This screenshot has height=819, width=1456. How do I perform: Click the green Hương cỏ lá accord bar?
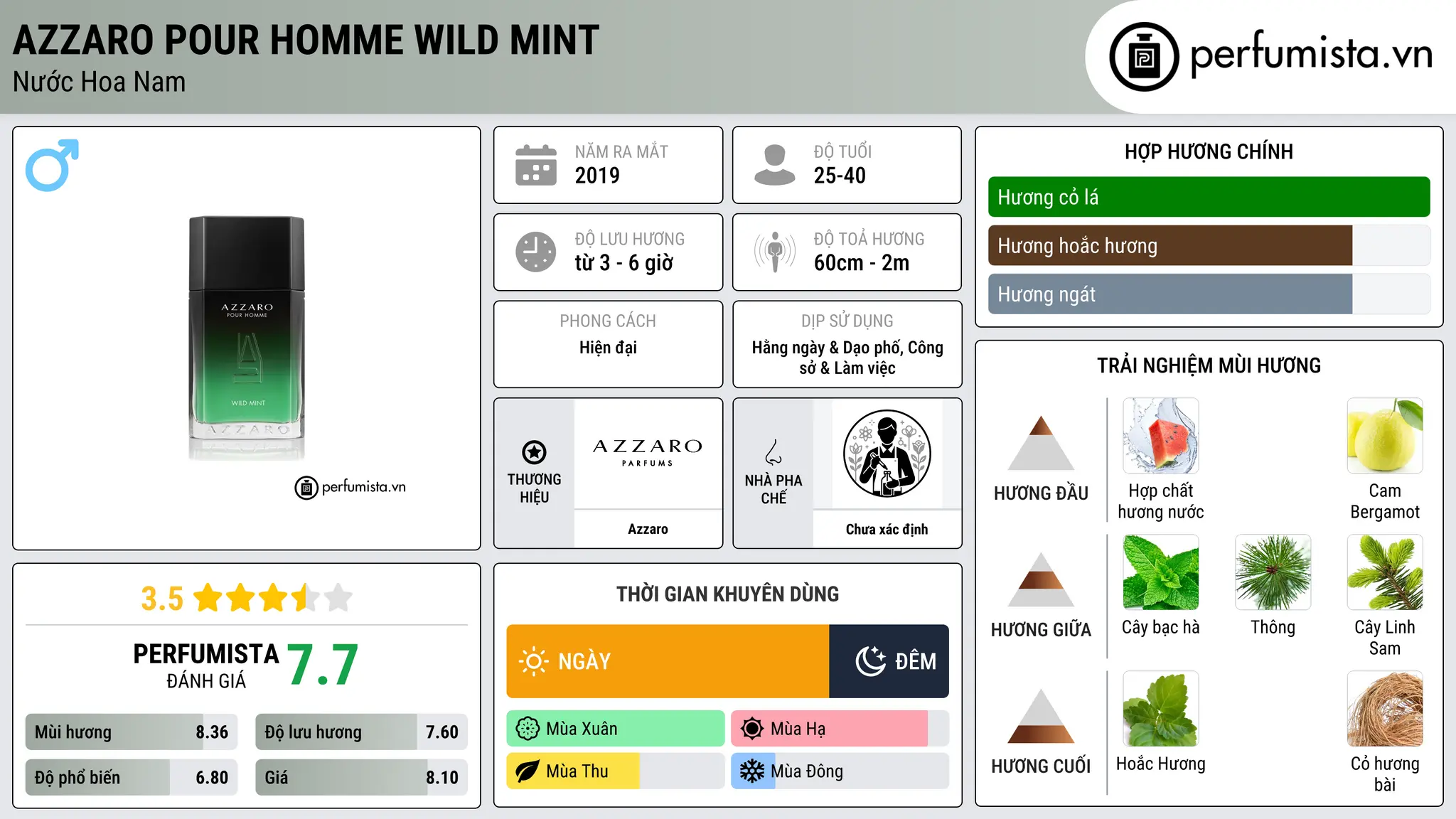pos(1209,197)
